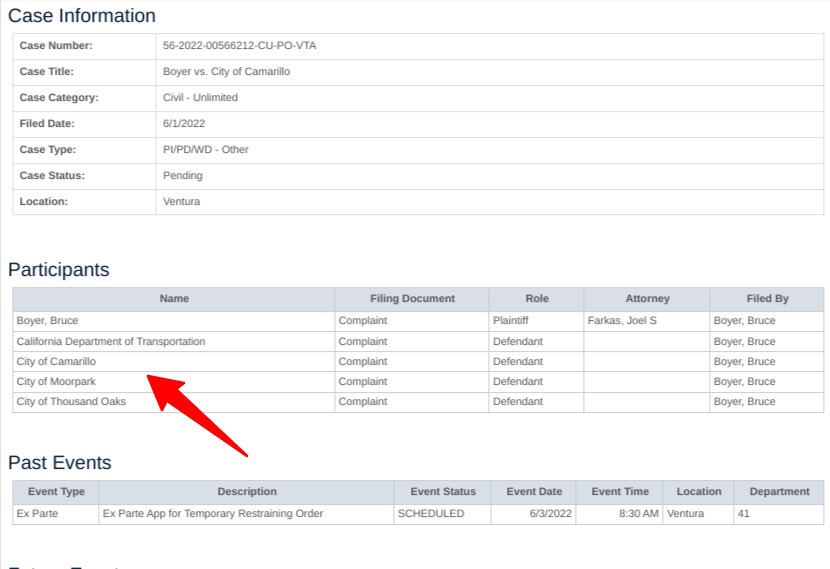
Task: Click event time 8:30 AM
Action: coord(639,513)
